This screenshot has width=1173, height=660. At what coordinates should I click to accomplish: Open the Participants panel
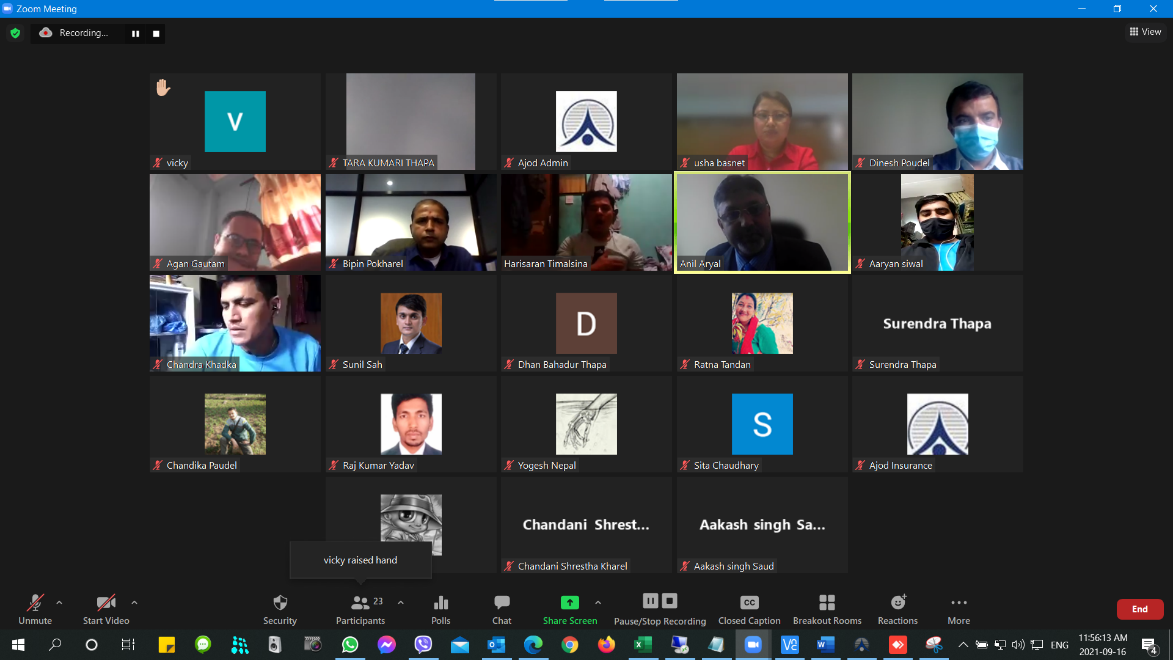click(x=360, y=603)
